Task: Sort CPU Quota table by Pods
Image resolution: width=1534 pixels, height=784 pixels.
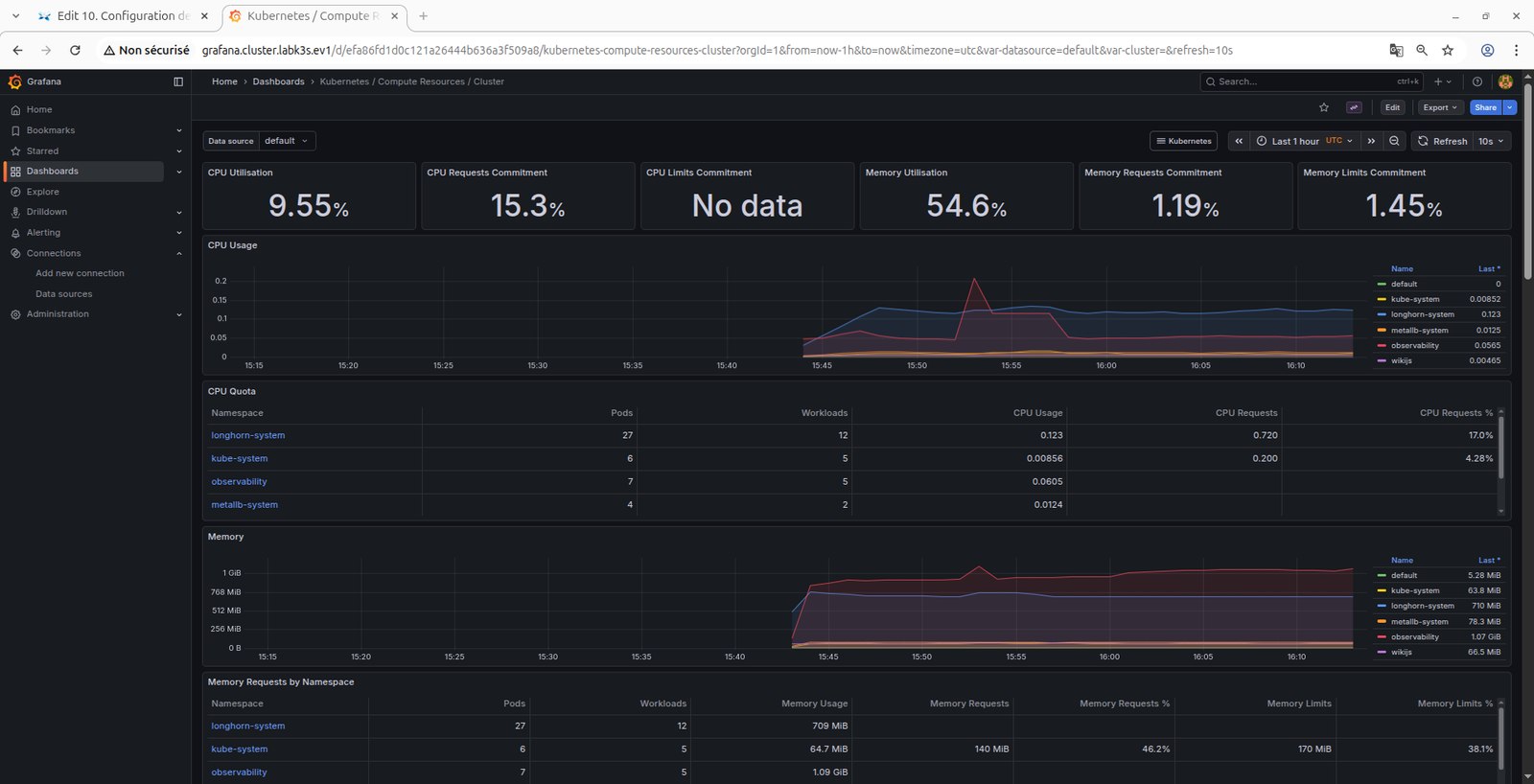Action: [x=622, y=413]
